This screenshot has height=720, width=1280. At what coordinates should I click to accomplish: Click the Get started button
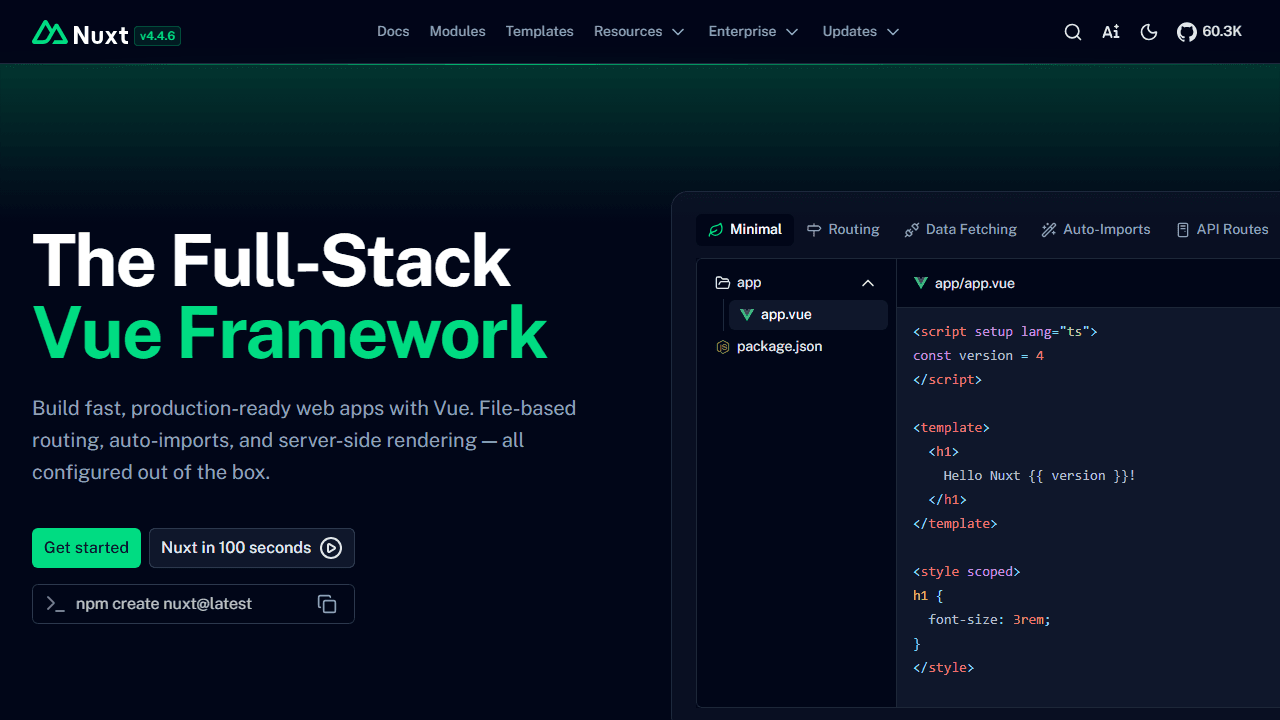(86, 548)
